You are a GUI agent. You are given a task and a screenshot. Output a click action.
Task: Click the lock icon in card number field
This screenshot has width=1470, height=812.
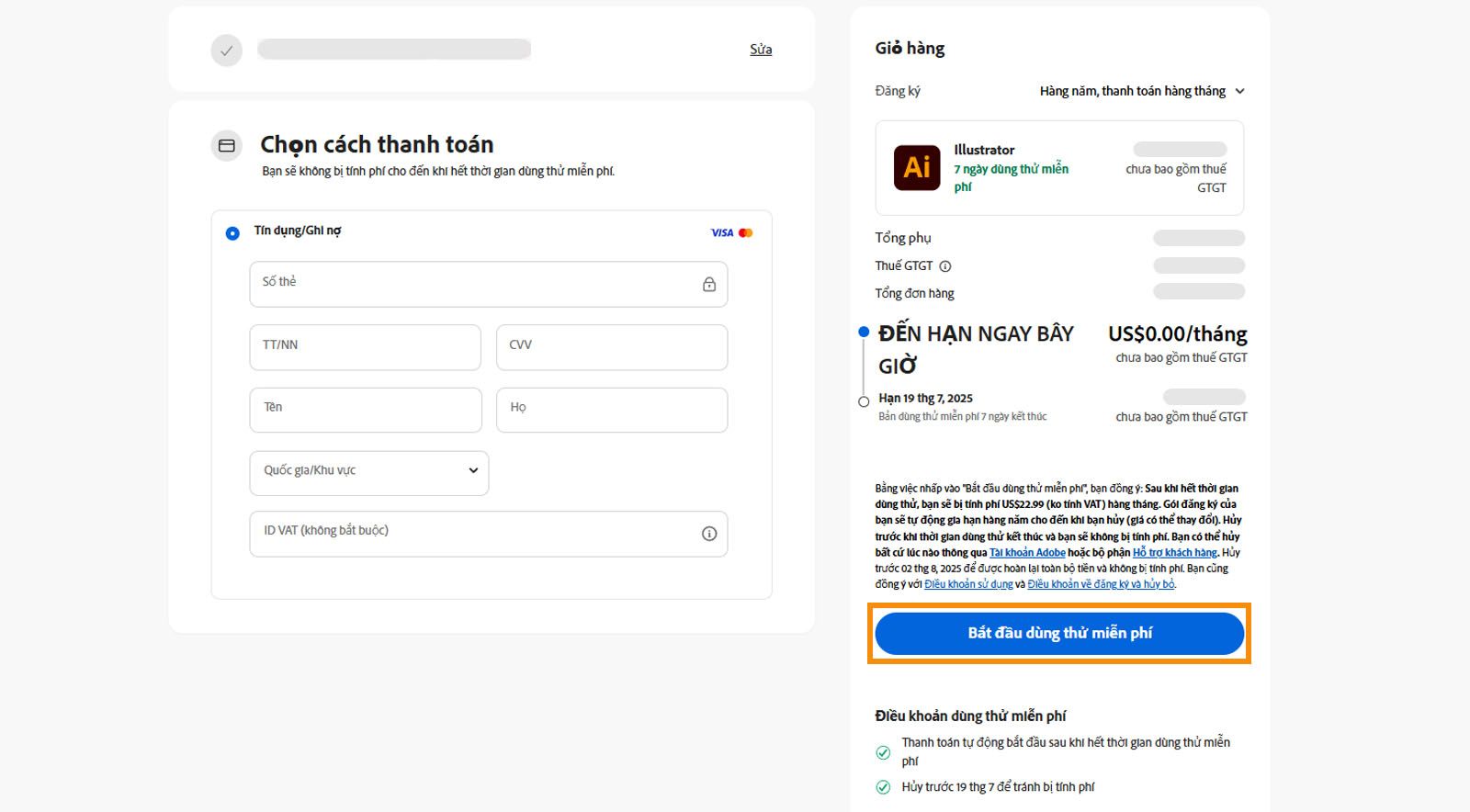click(x=709, y=285)
